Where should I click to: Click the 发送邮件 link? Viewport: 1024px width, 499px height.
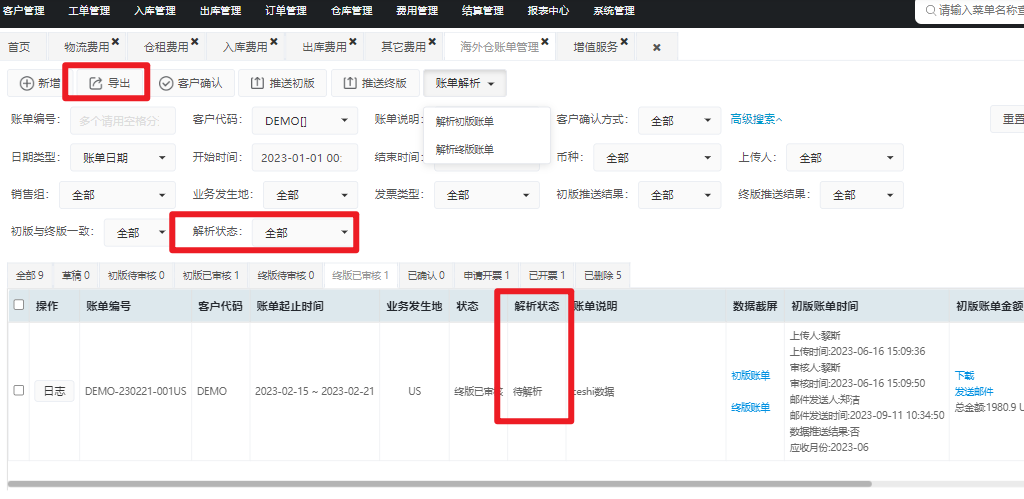pyautogui.click(x=974, y=391)
